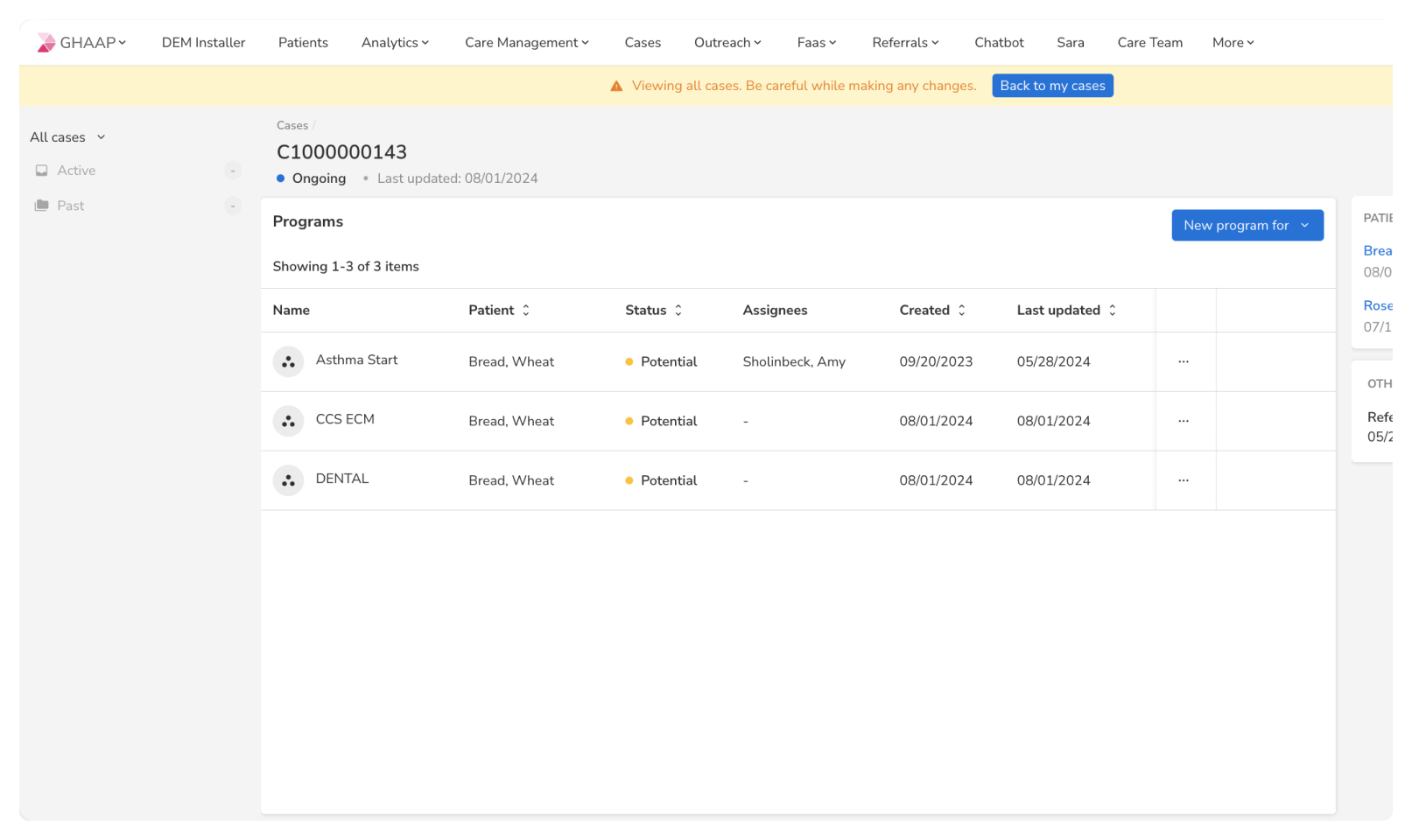Open the more options menu for CCS ECM
The width and height of the screenshot is (1412, 840).
click(1184, 421)
